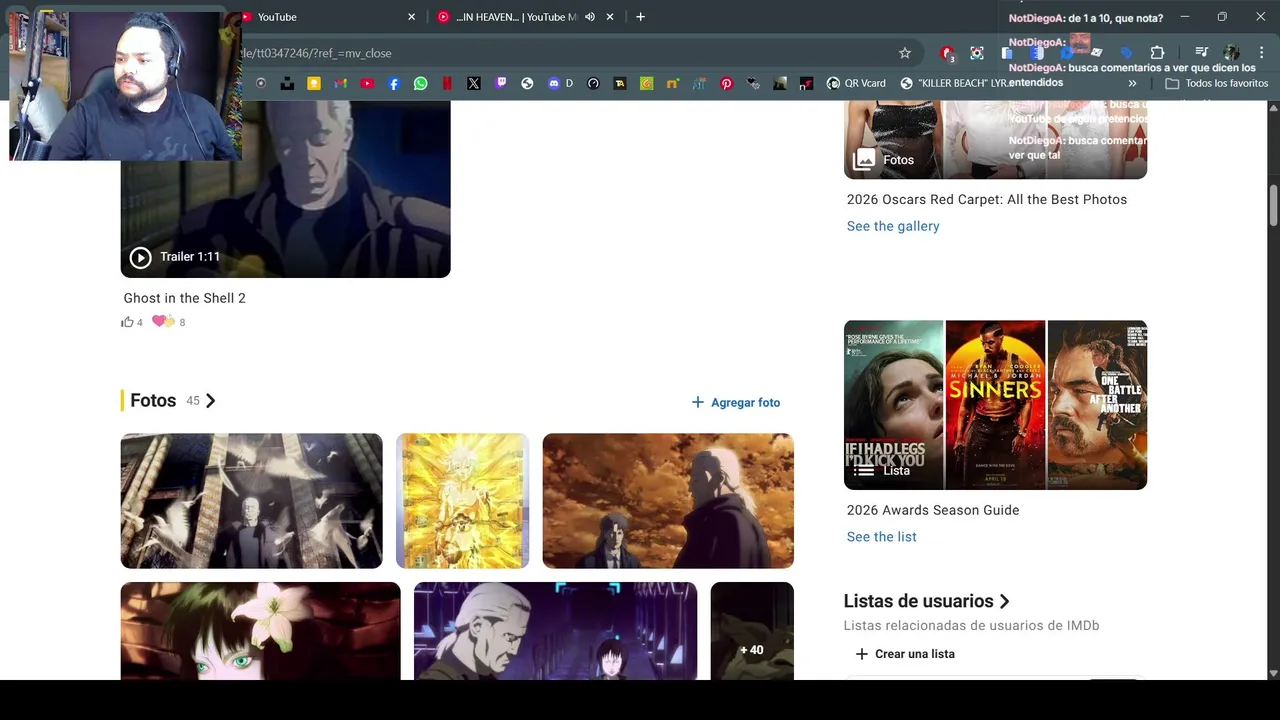This screenshot has width=1280, height=720.
Task: Open the +40 more photos thumbnail
Action: 752,631
